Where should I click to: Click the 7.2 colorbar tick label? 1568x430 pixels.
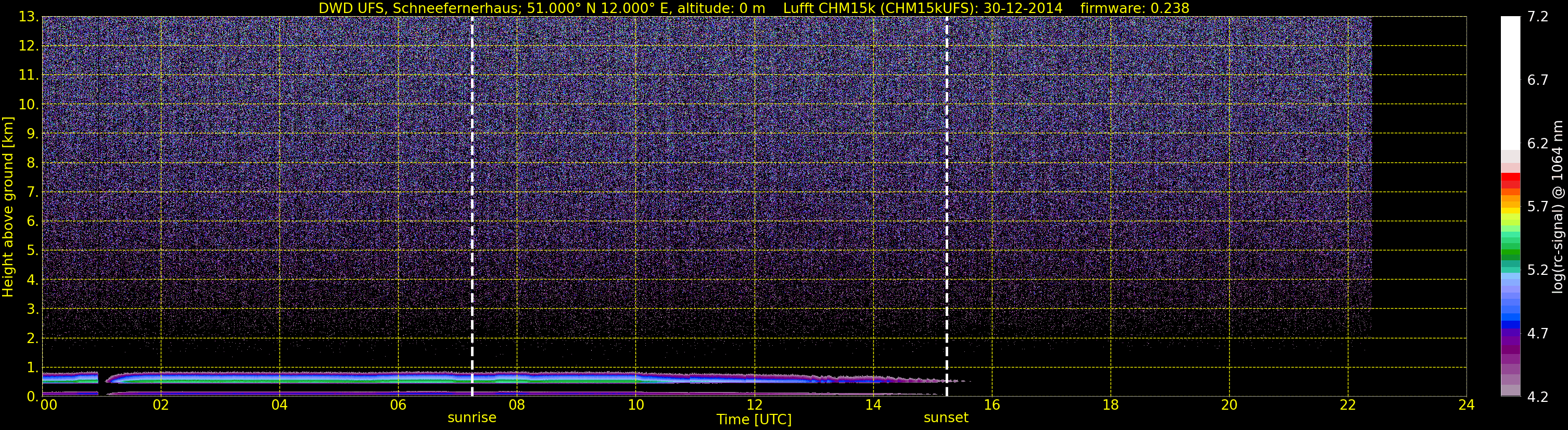[1538, 17]
